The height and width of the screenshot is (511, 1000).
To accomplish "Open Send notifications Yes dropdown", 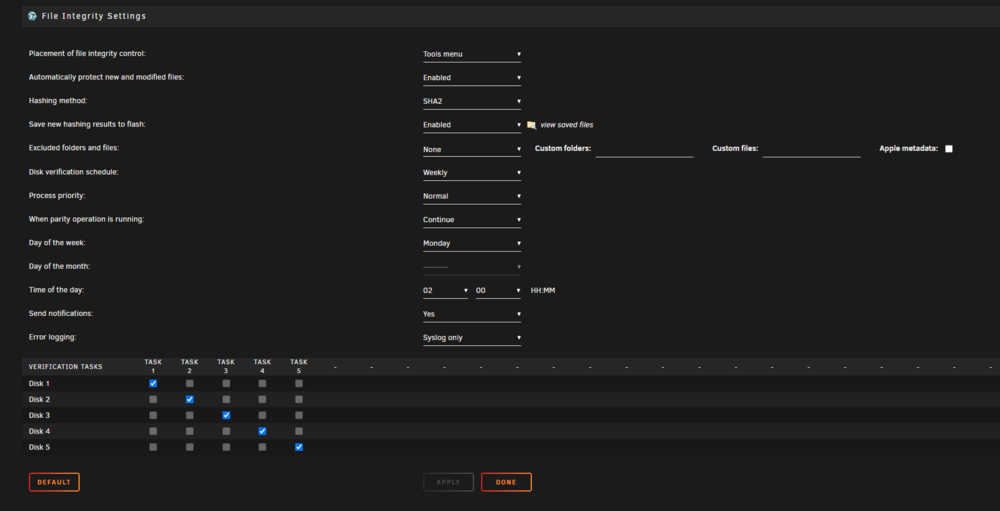I will click(x=472, y=314).
